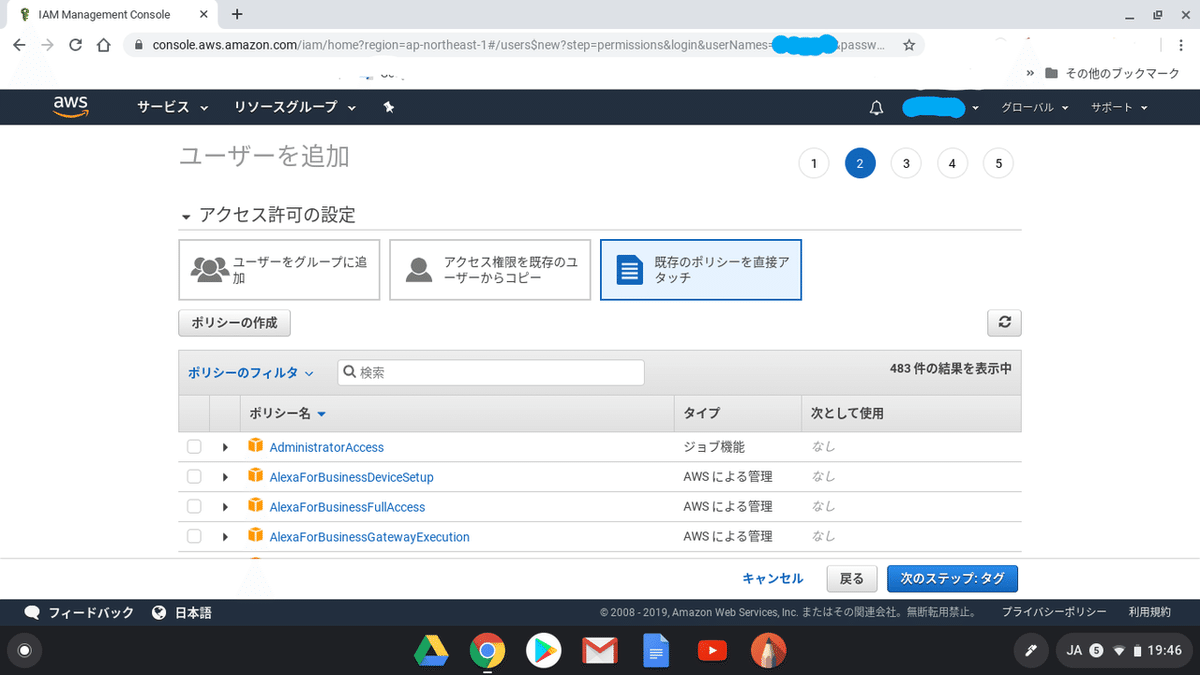This screenshot has height=675, width=1200.
Task: Click the policy icon beside AlexaForBusinessFullAccess
Action: click(x=256, y=506)
